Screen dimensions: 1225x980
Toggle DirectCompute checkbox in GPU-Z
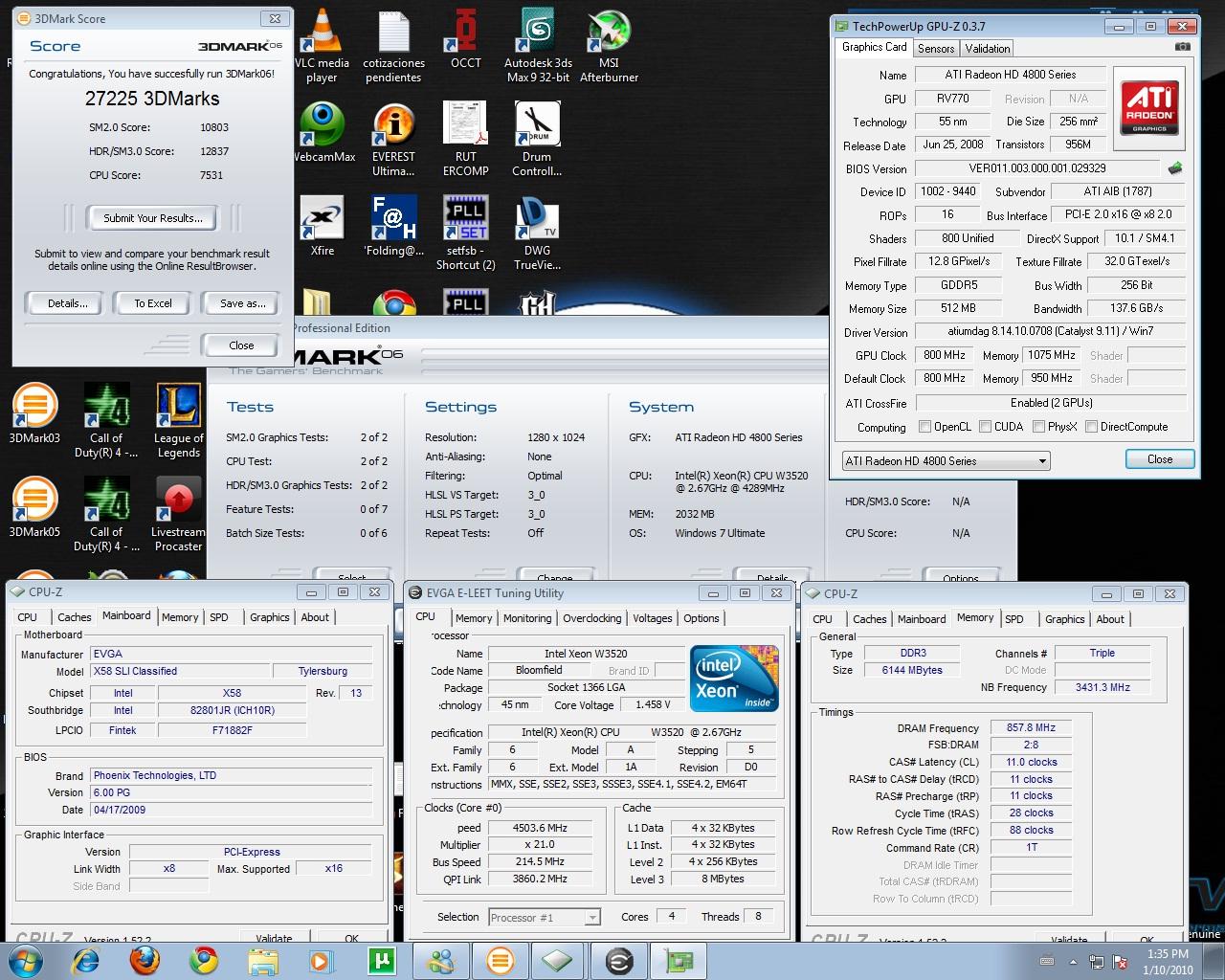[x=1091, y=427]
